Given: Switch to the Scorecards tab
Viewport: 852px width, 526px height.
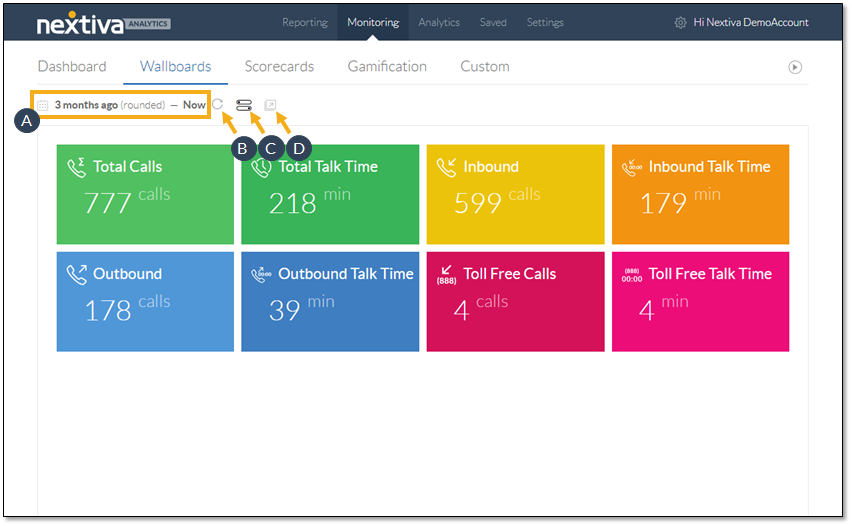Looking at the screenshot, I should tap(279, 67).
